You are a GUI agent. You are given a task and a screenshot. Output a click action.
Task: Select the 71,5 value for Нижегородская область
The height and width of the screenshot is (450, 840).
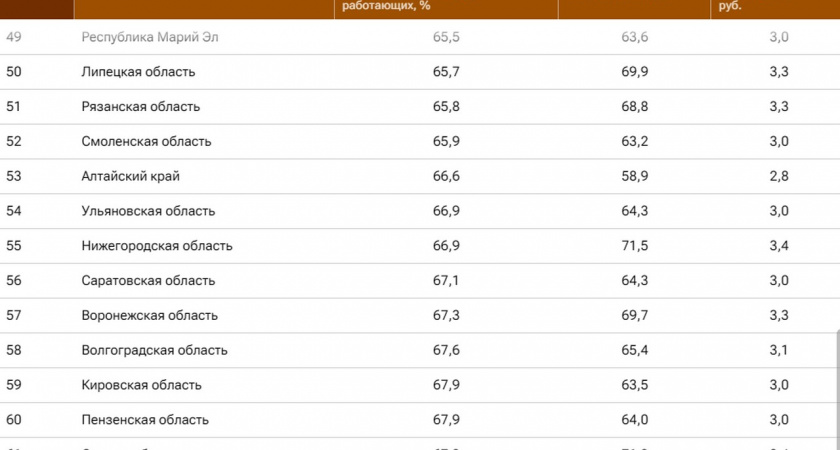[x=635, y=246]
